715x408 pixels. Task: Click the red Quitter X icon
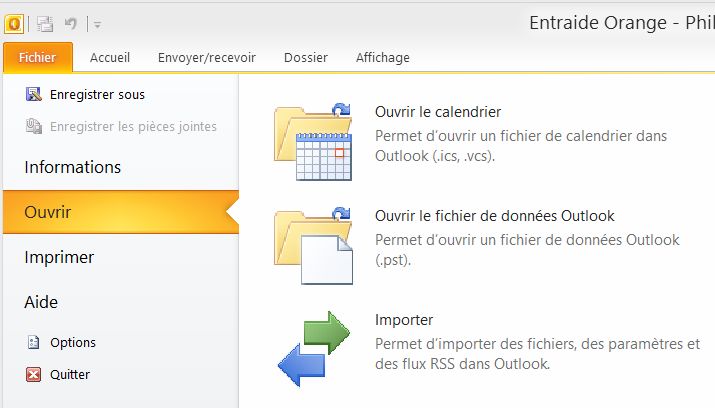click(x=33, y=375)
